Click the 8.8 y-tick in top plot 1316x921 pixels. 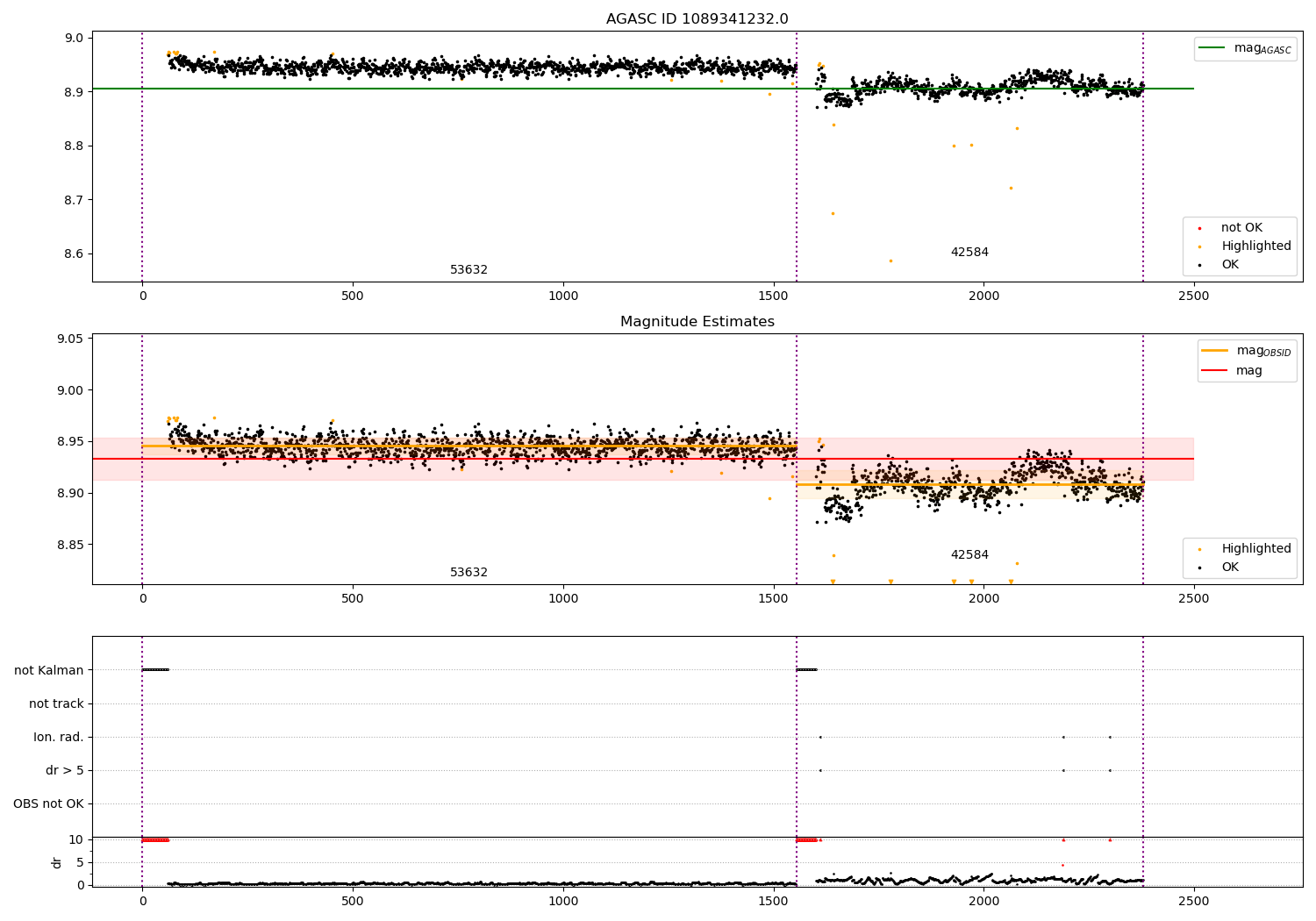(x=74, y=146)
